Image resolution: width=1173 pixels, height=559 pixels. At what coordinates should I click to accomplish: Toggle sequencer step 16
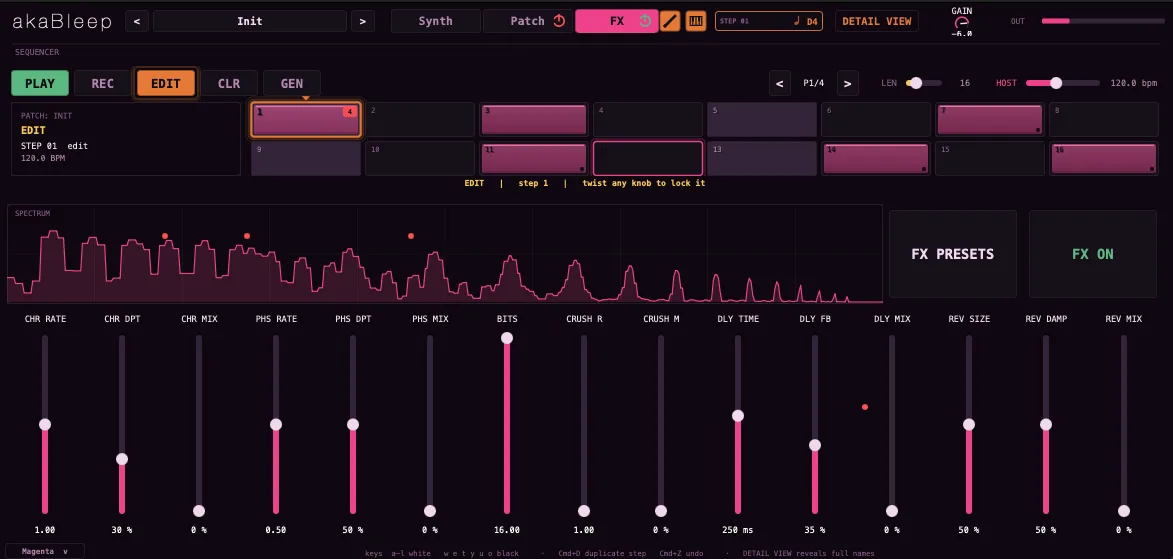pyautogui.click(x=1103, y=158)
